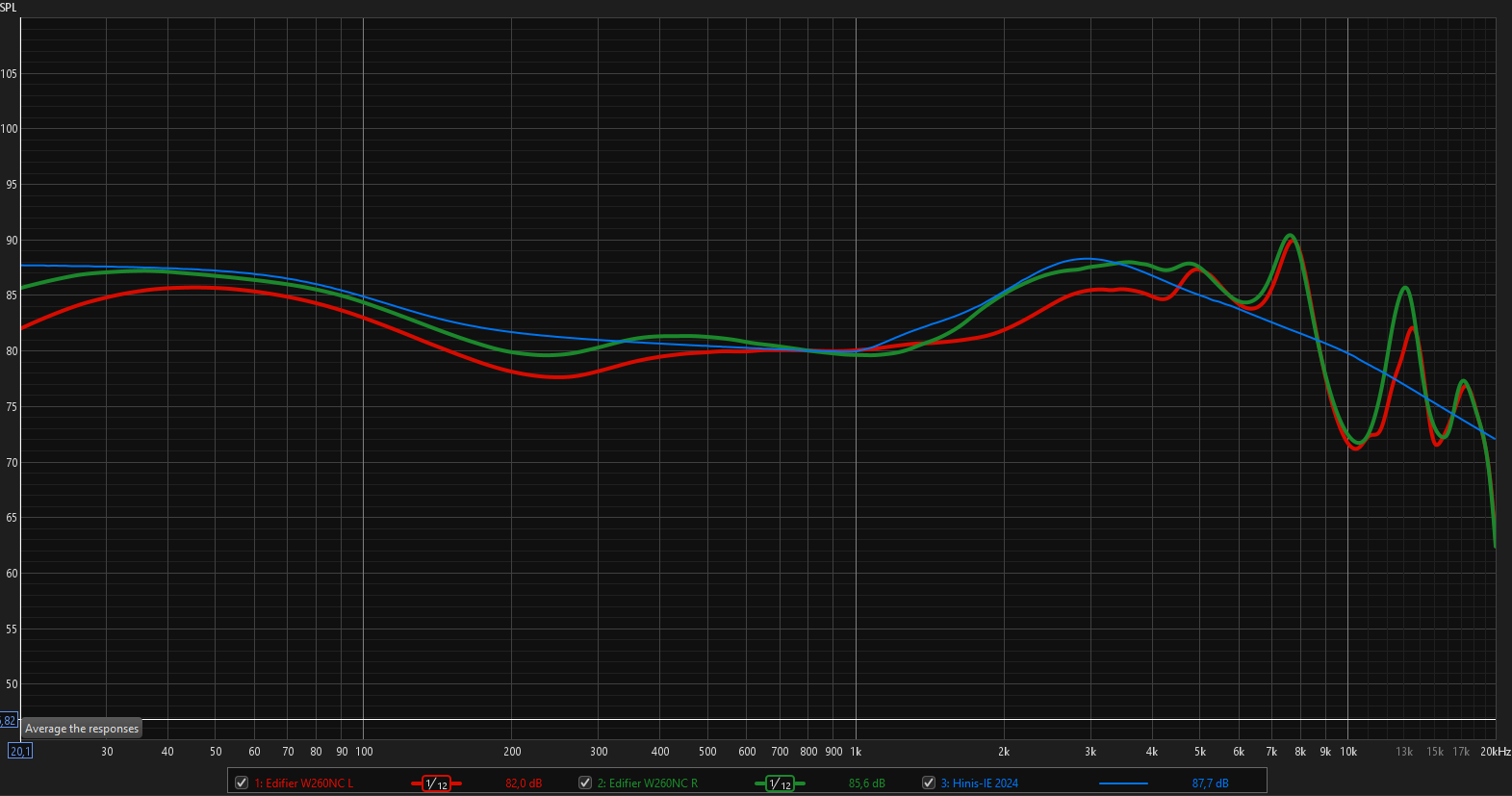
Task: Click the 100 label on frequency axis
Action: (364, 752)
